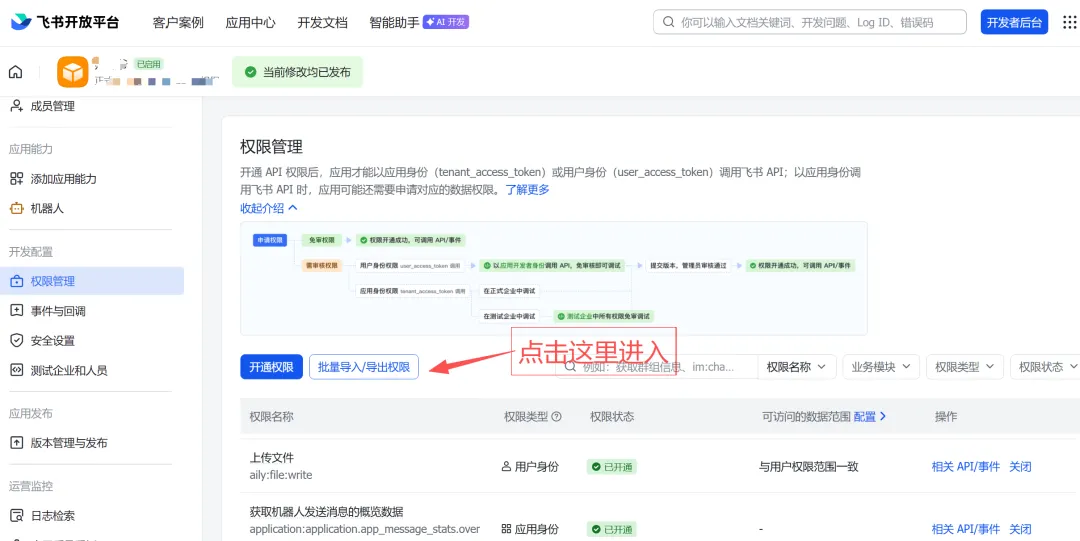Click the 权限管理 sidebar icon
The width and height of the screenshot is (1080, 541).
click(x=17, y=281)
